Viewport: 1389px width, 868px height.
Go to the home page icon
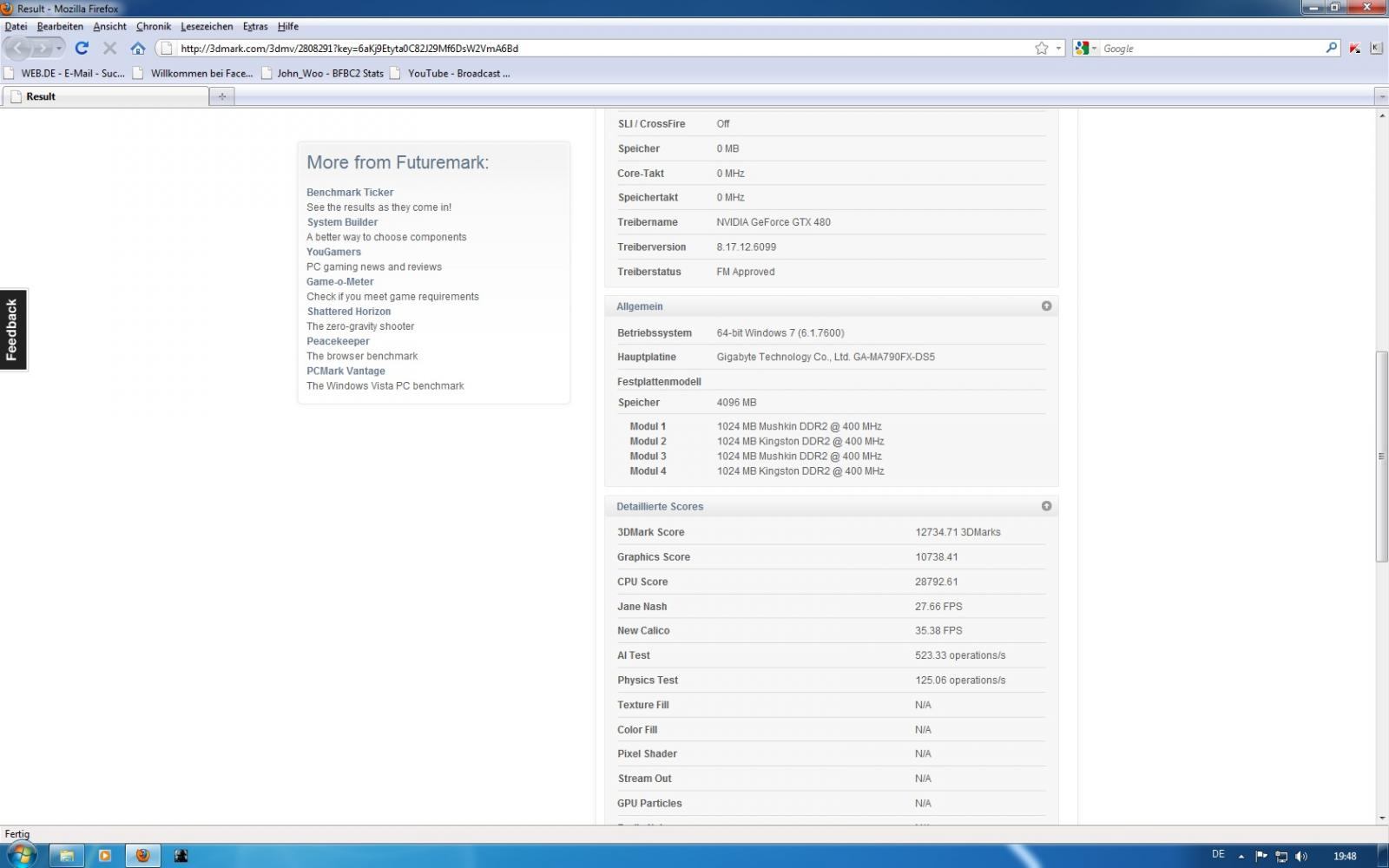click(138, 49)
